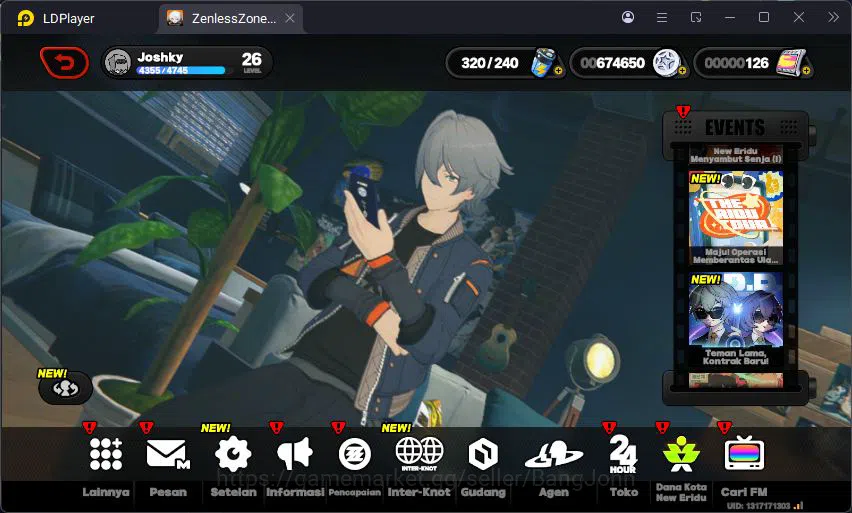Open Pesan mail icon
This screenshot has height=513, width=852.
(168, 454)
